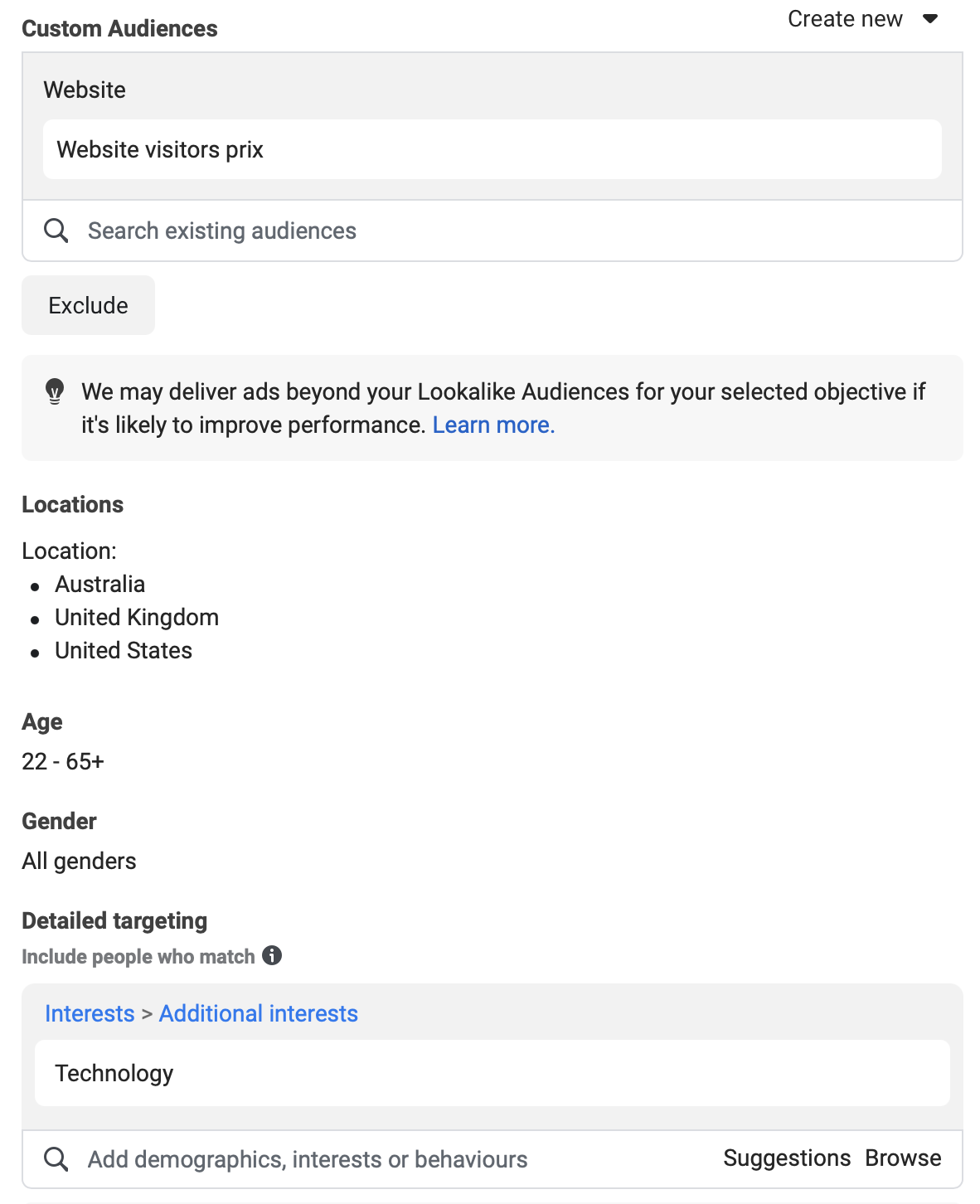Click the magnifier icon for existing audiences

click(x=56, y=231)
